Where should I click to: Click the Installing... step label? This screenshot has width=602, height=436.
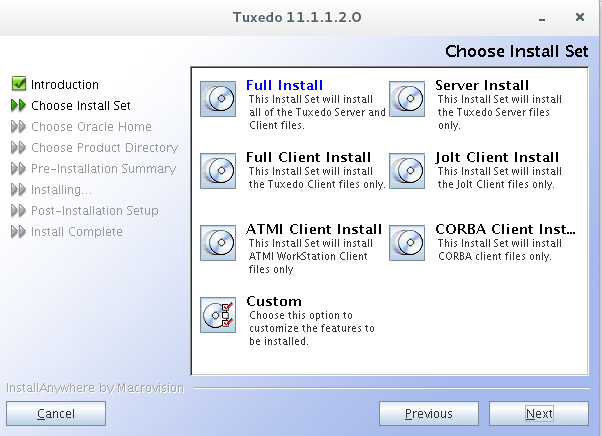point(61,190)
